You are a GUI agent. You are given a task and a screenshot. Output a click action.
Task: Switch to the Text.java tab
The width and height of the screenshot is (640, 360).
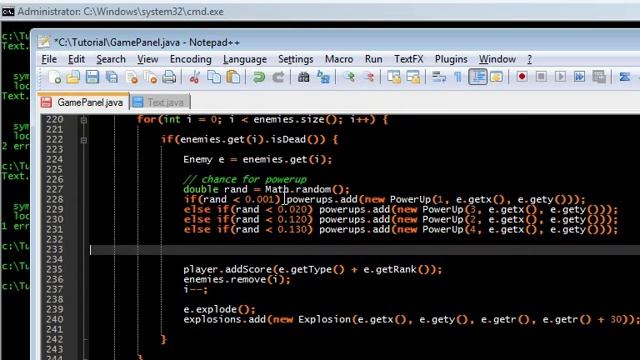pos(160,102)
